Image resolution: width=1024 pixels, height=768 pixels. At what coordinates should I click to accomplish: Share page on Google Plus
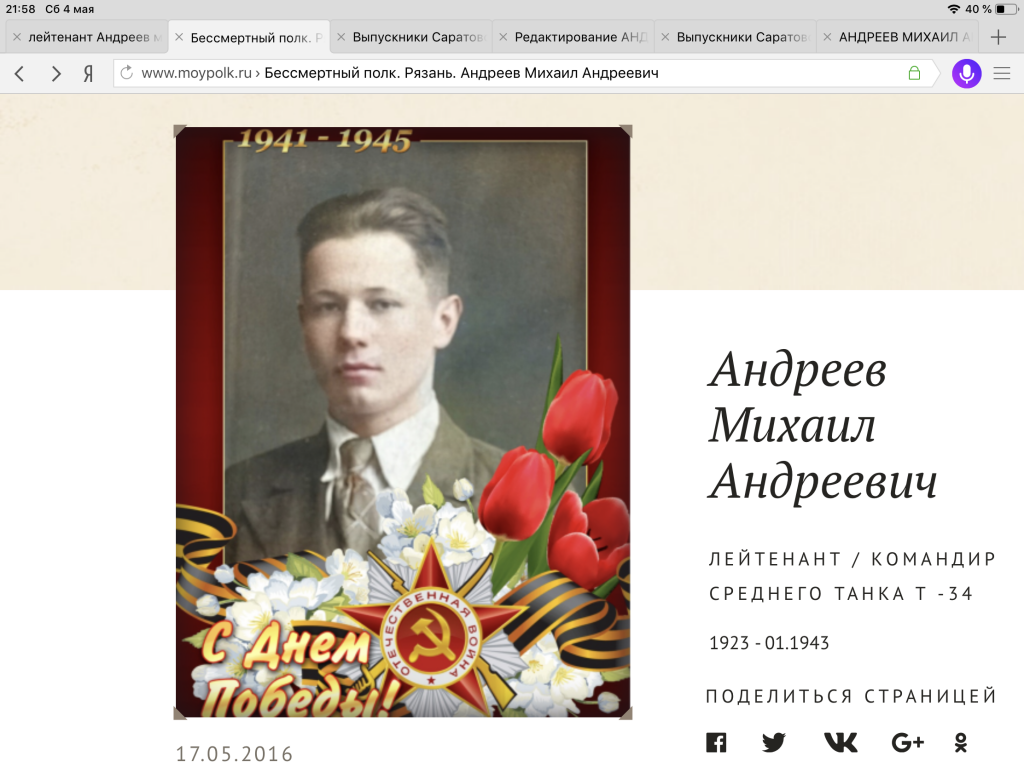908,743
